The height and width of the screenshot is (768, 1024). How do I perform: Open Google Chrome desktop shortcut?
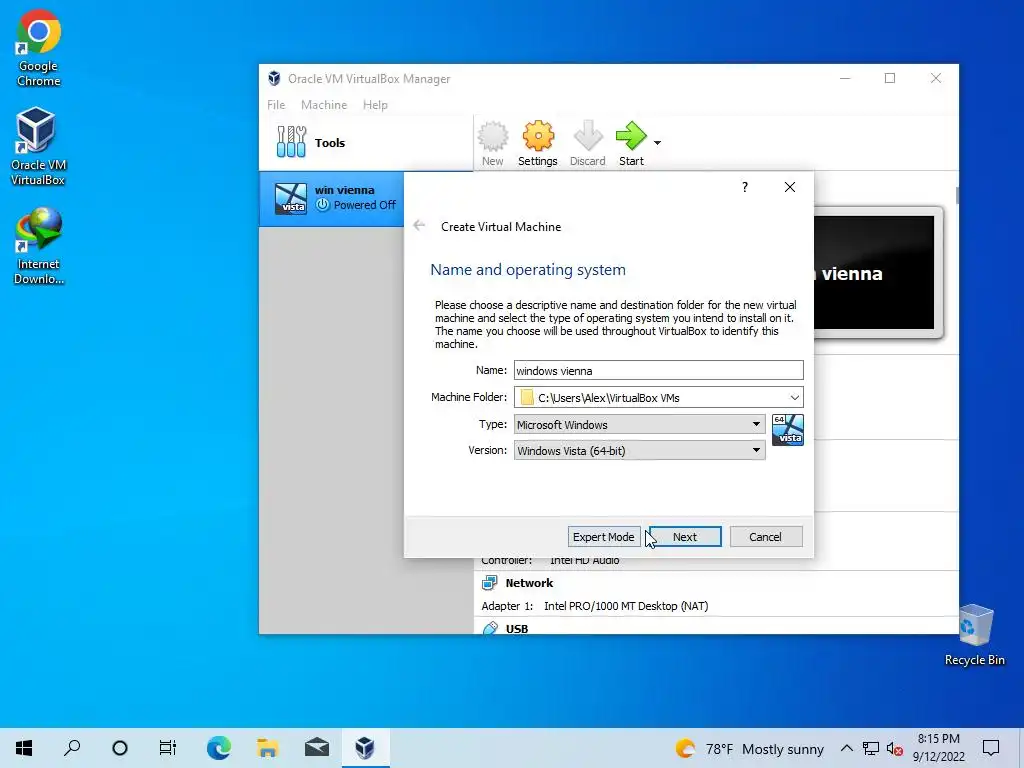tap(39, 48)
